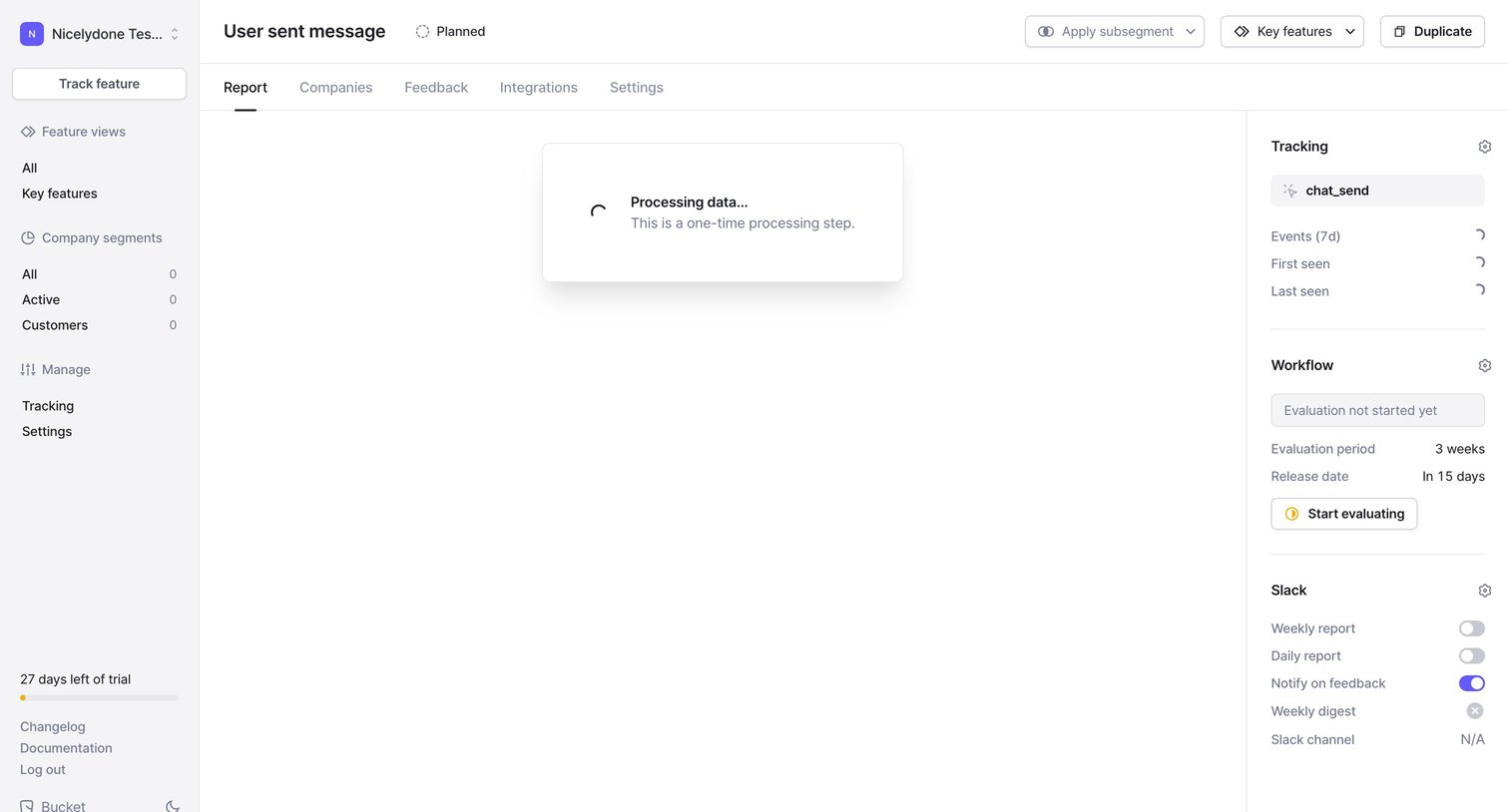Open the feature Settings tab
This screenshot has height=812, width=1509.
coord(637,88)
